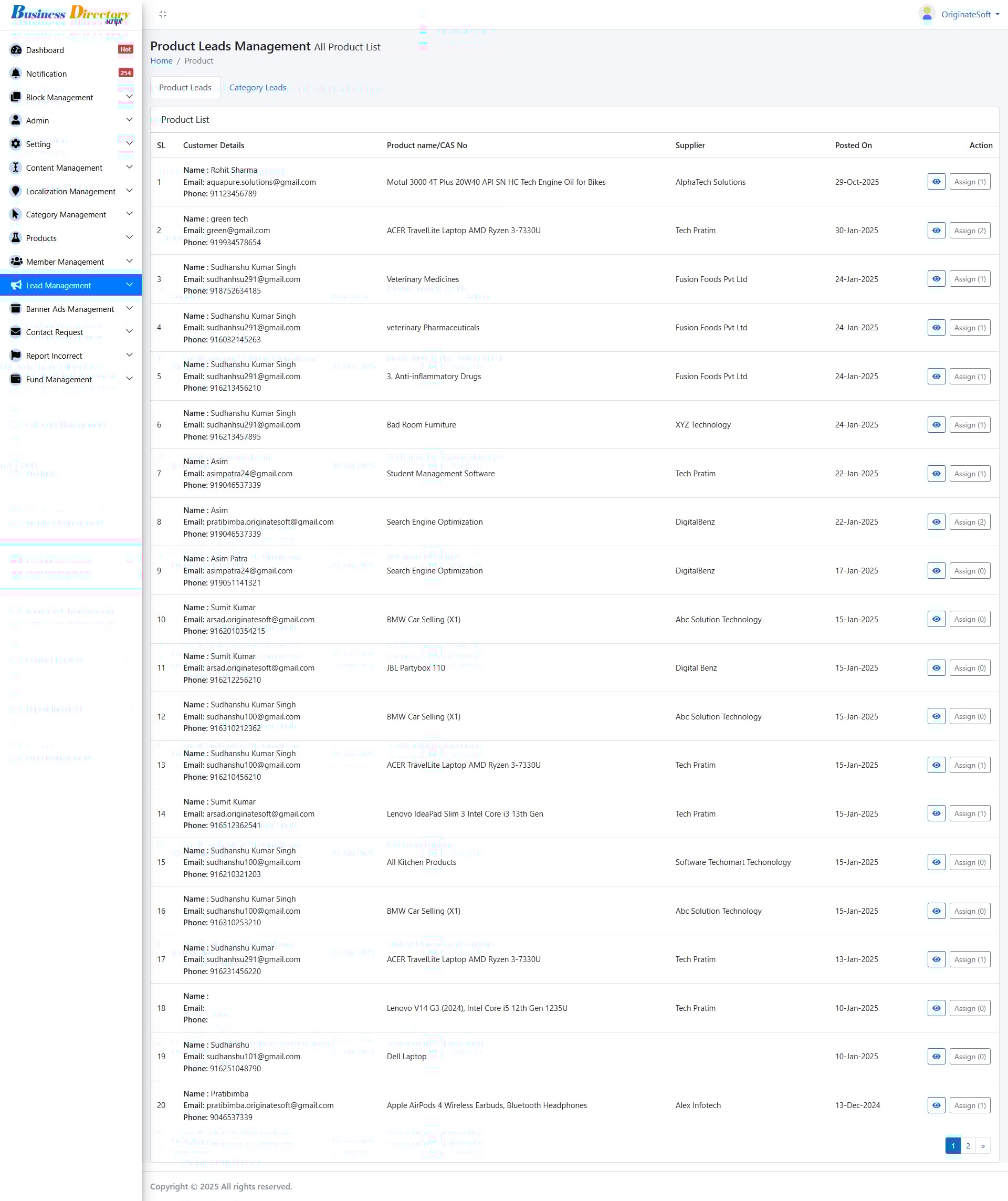View the Dell Laptop lead via eye button
The width and height of the screenshot is (1008, 1201).
[x=936, y=1057]
